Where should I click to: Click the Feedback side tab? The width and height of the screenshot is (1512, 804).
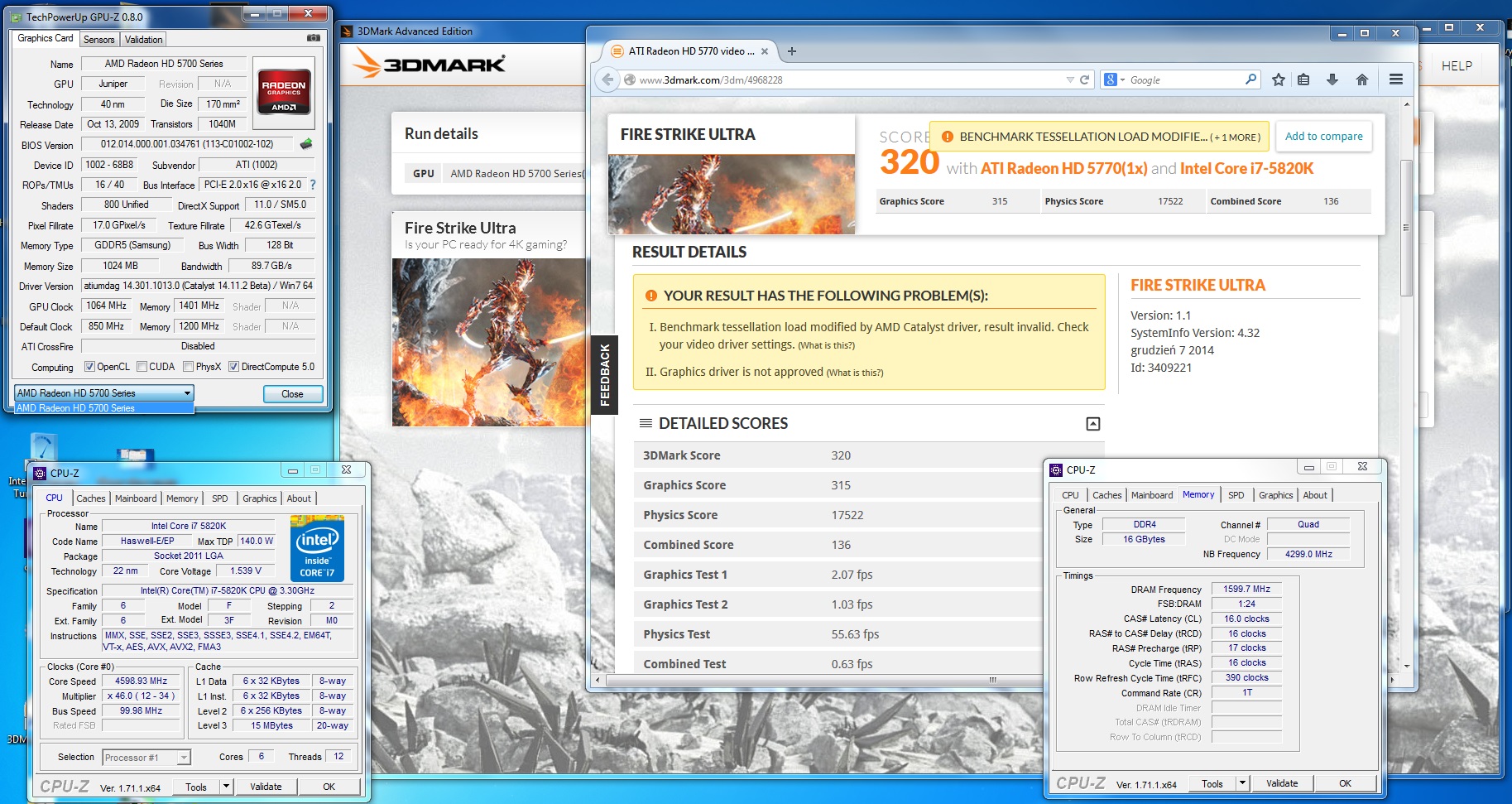click(605, 375)
